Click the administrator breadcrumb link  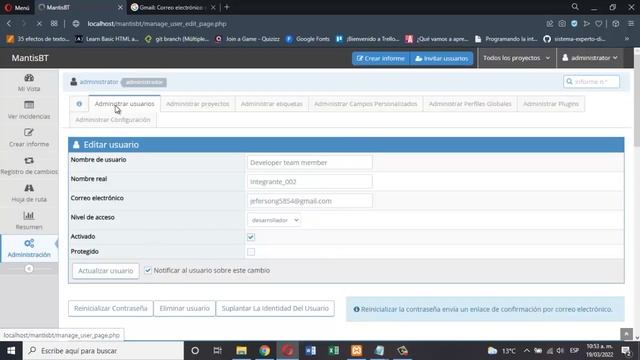99,82
